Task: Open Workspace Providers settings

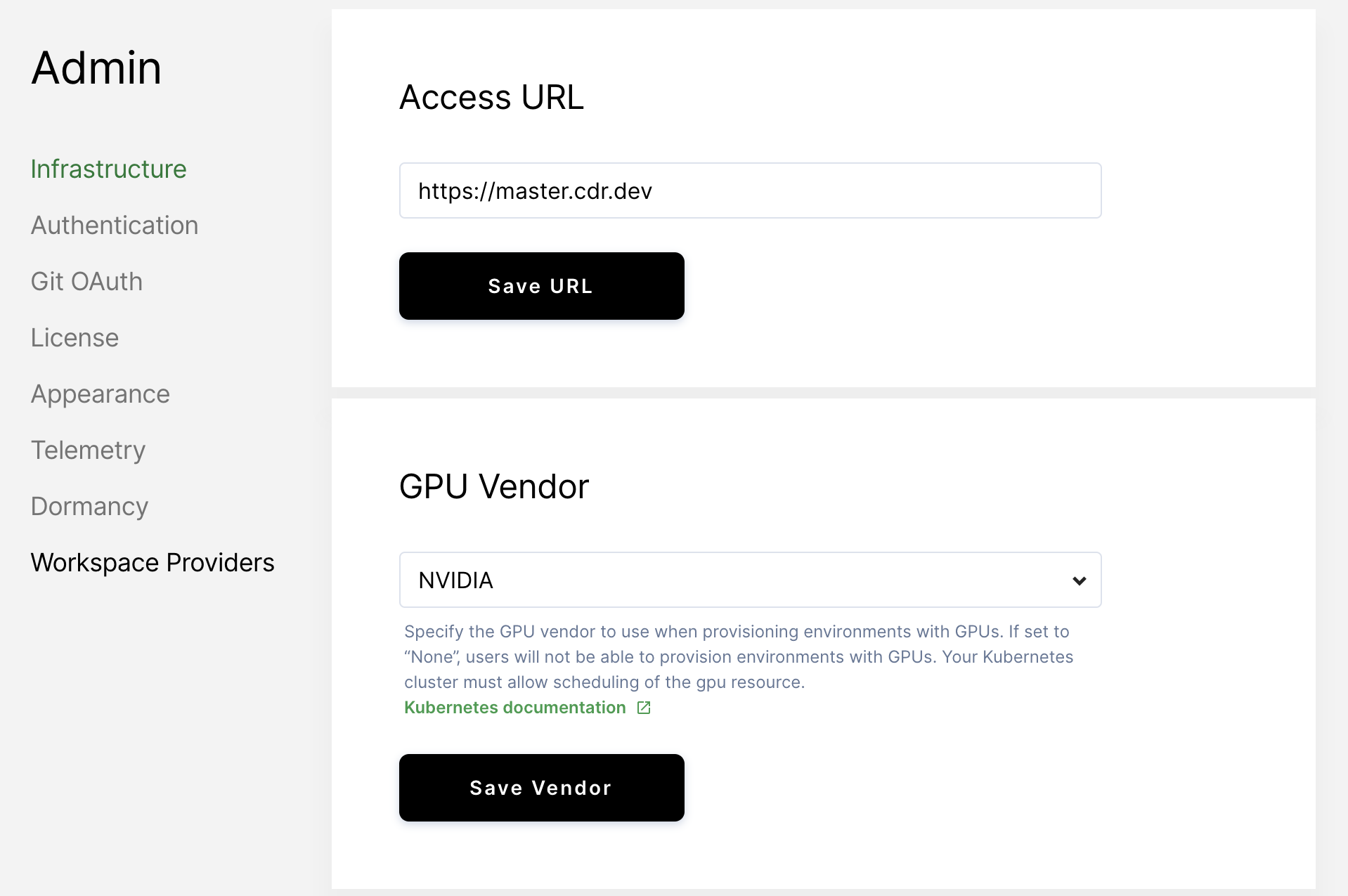Action: pyautogui.click(x=152, y=562)
